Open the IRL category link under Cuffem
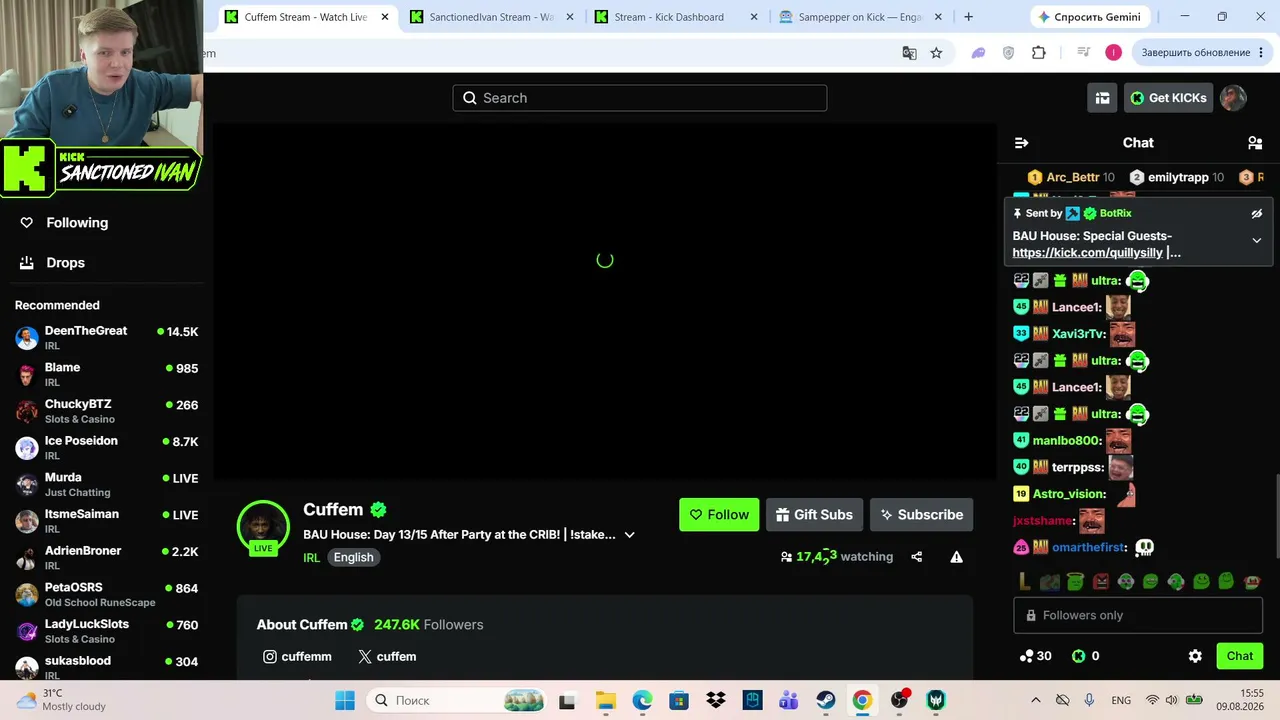The width and height of the screenshot is (1280, 720). 312,558
